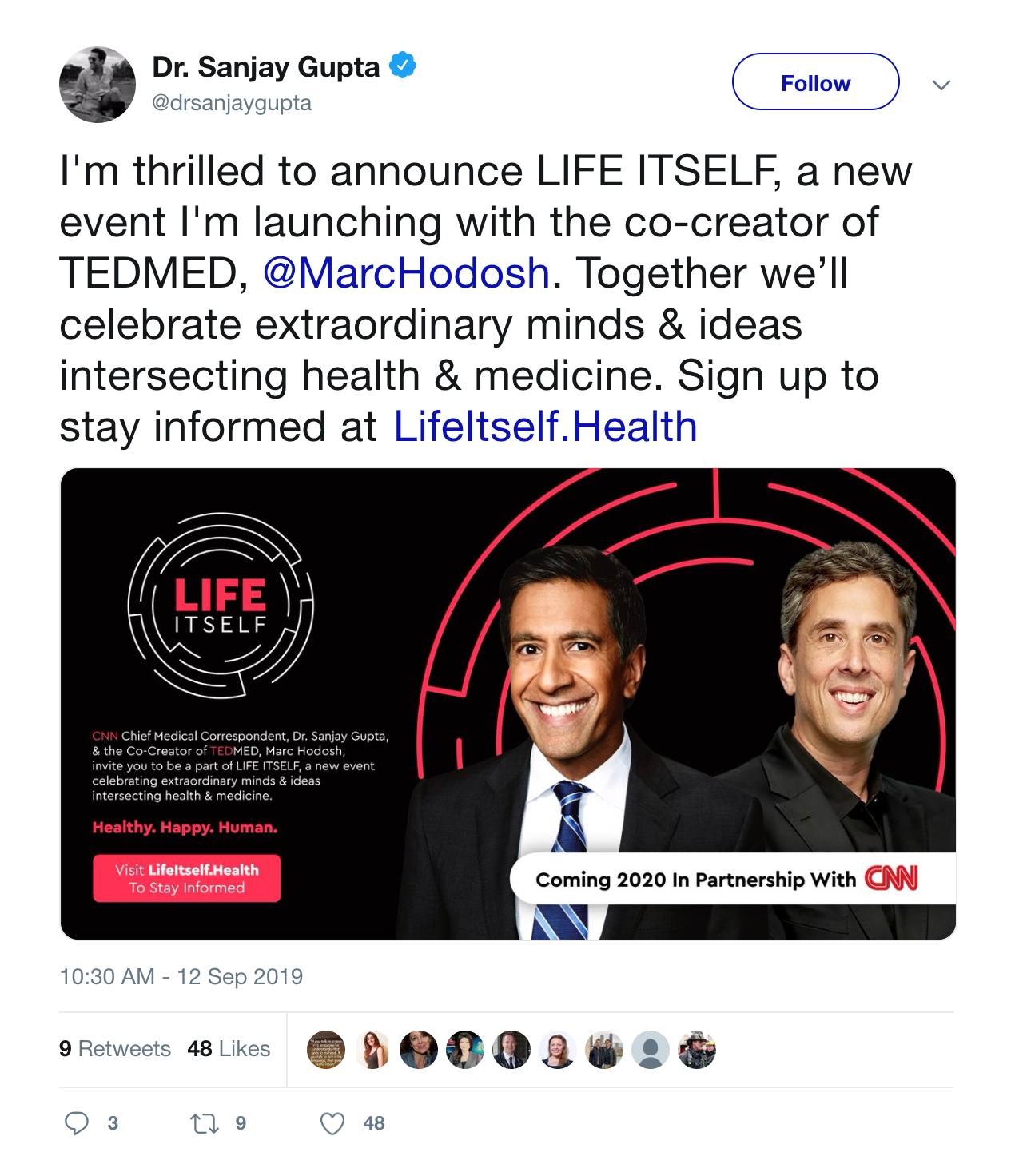Click the fifth liker's avatar in suit
The image size is (1015, 1176).
click(511, 1050)
